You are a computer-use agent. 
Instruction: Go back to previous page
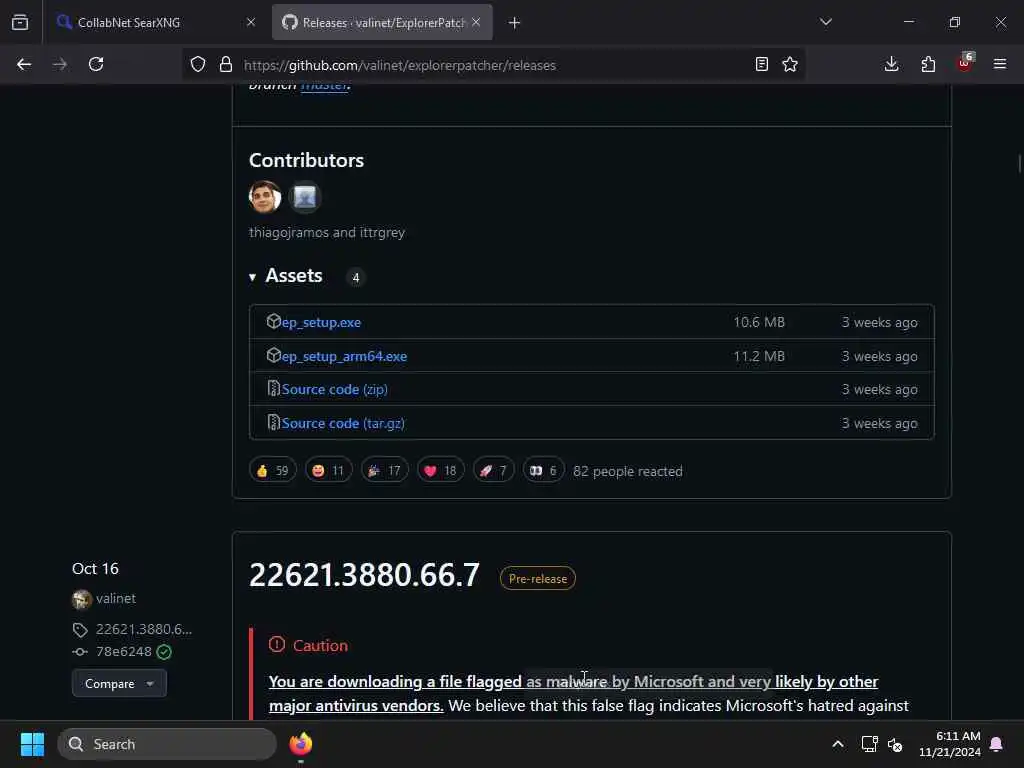click(24, 64)
